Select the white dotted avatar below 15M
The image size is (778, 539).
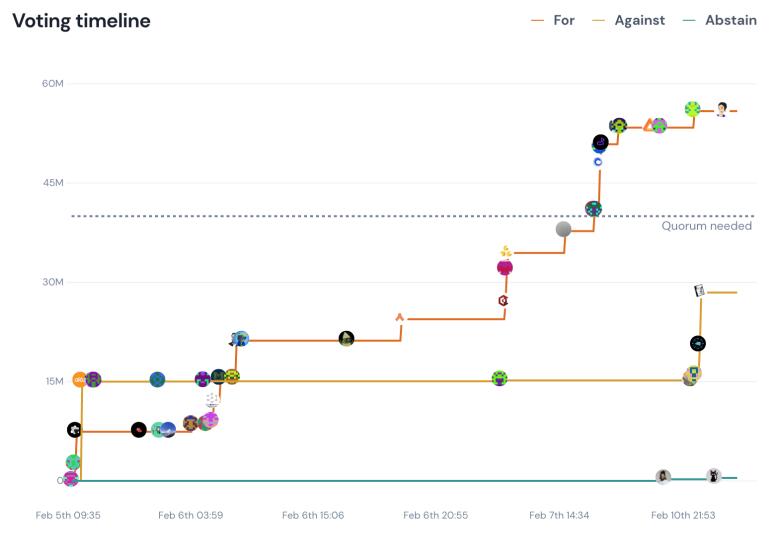[x=212, y=399]
